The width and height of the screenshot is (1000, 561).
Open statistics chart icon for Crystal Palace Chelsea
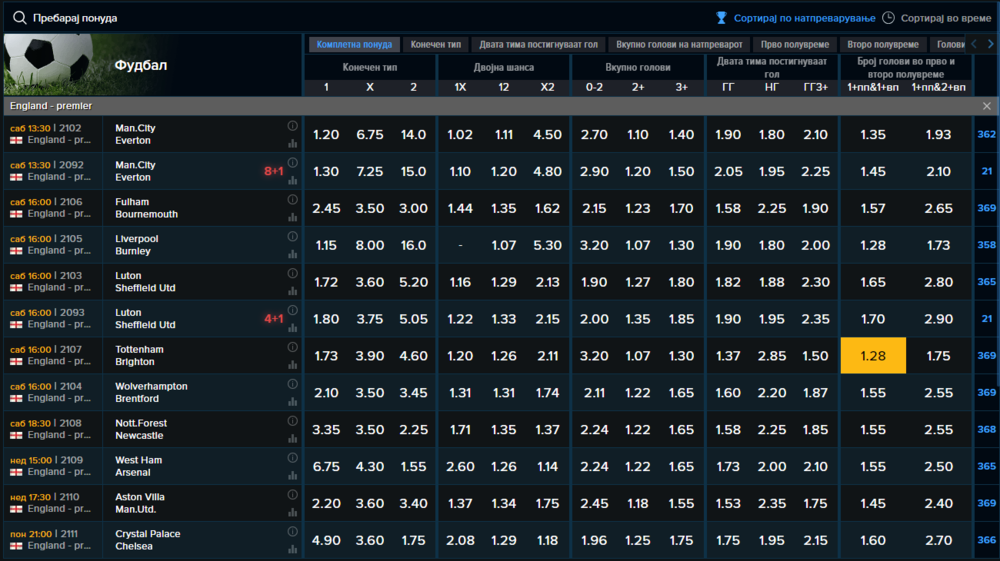pyautogui.click(x=292, y=549)
